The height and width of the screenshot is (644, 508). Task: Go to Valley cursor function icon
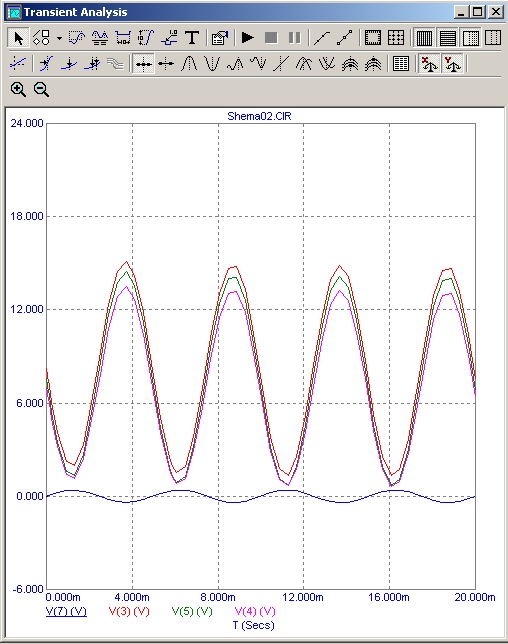tap(212, 64)
